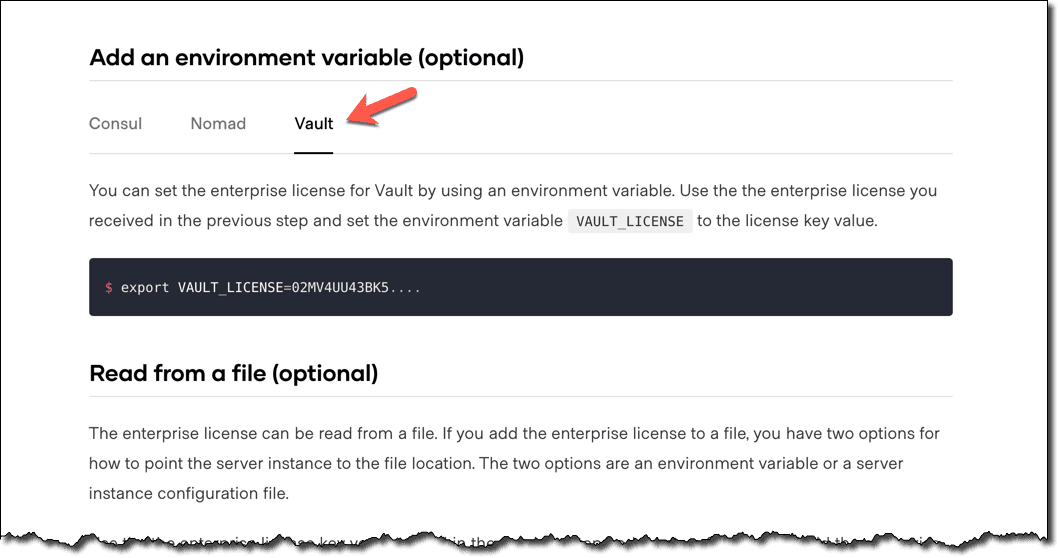
Task: Click the export keyword in the command
Action: (145, 288)
